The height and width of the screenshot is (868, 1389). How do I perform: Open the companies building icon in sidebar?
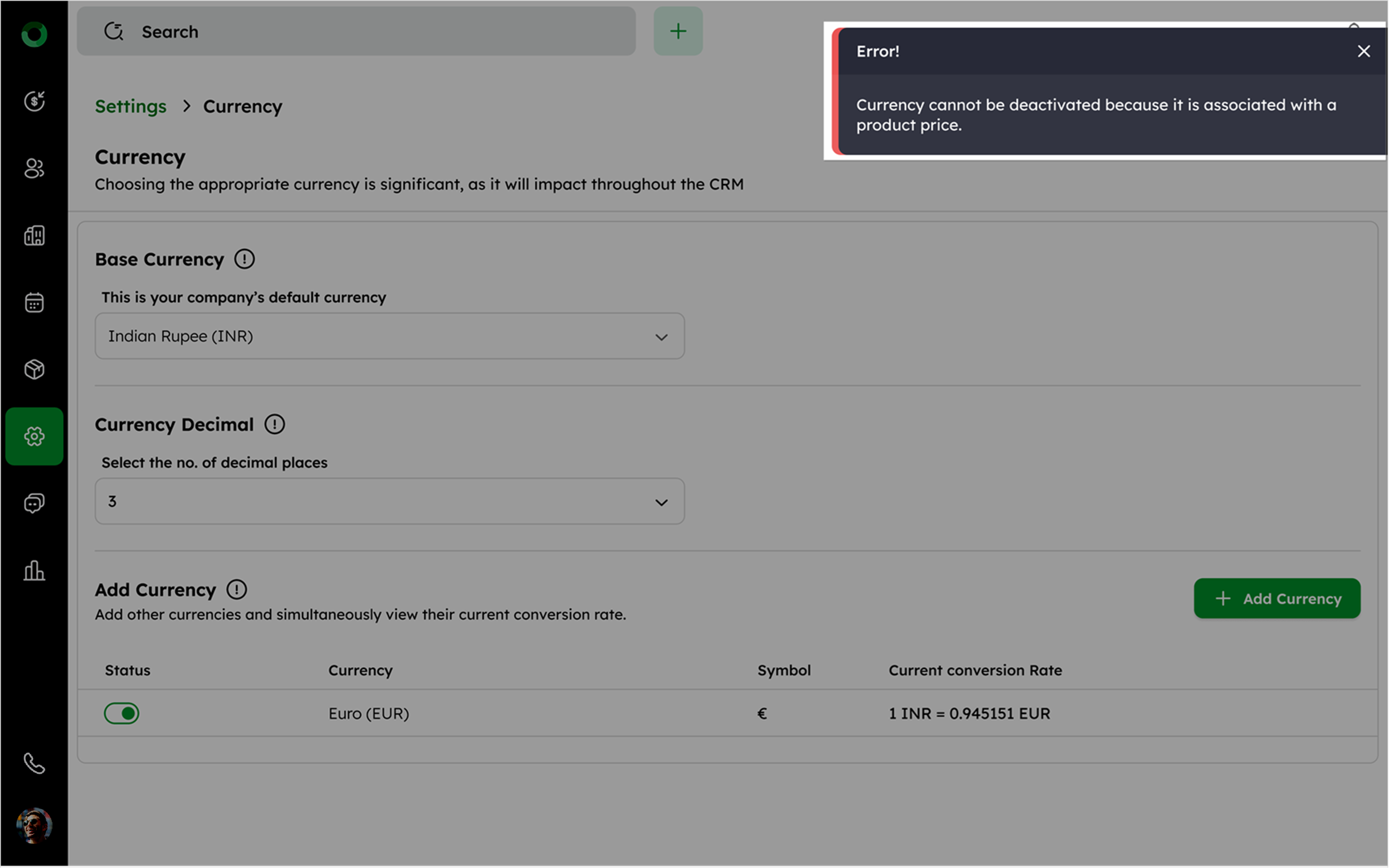(x=34, y=236)
